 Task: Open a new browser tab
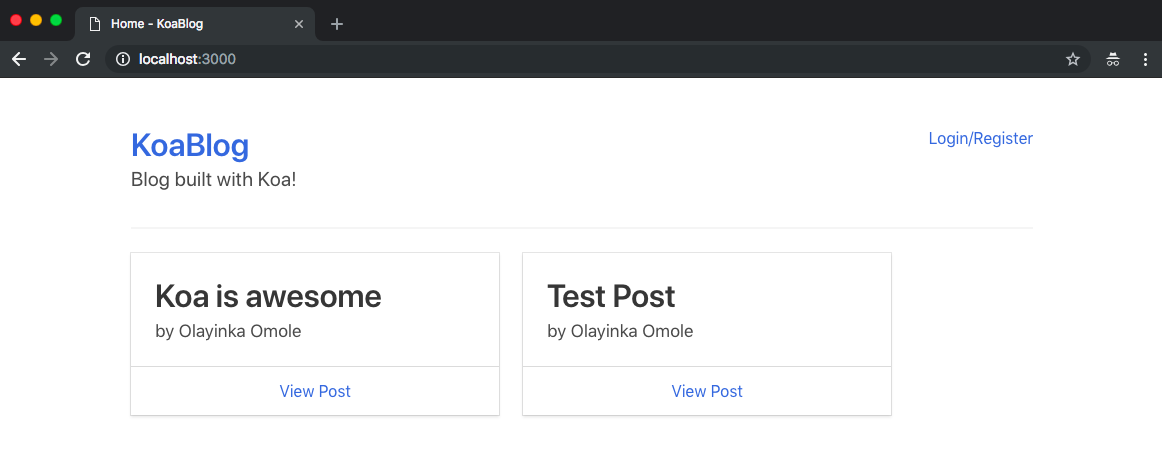[337, 24]
